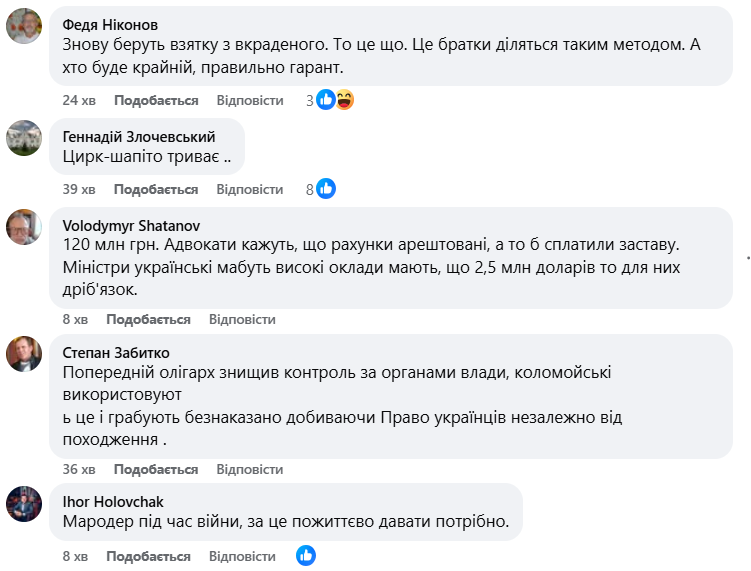
Task: Click the like reaction icon on Злочевський's comment
Action: [326, 188]
